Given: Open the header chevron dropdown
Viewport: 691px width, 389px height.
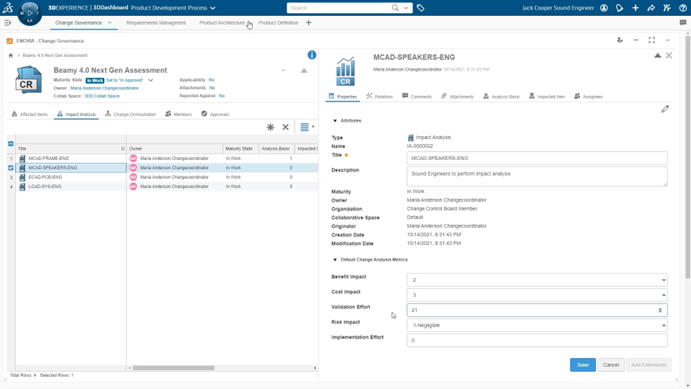Looking at the screenshot, I should 283,70.
